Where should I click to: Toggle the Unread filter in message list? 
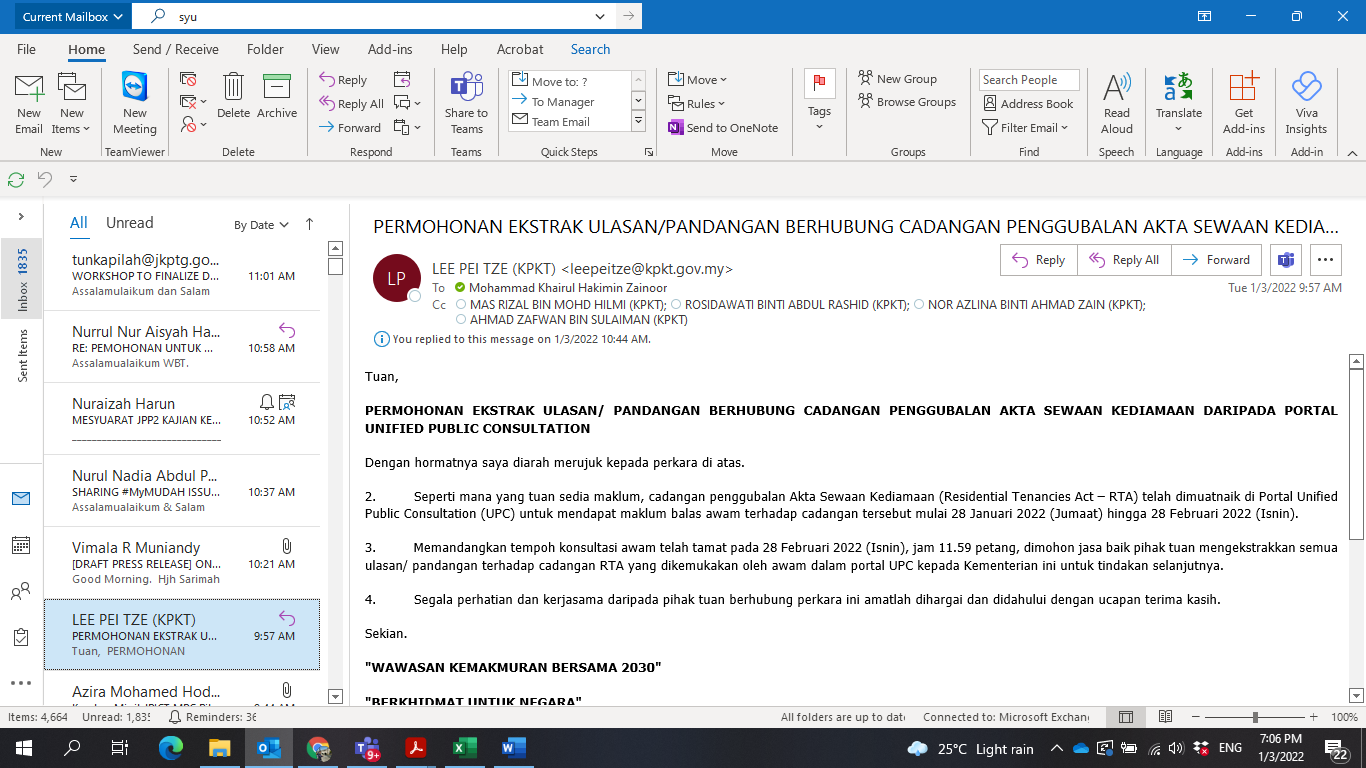pyautogui.click(x=129, y=223)
